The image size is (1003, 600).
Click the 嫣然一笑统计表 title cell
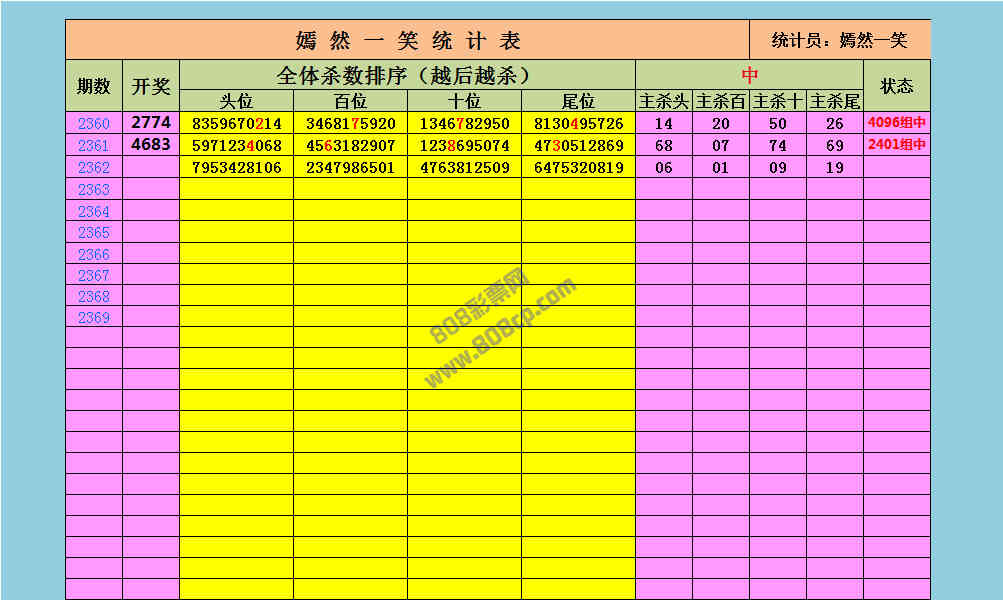point(408,40)
